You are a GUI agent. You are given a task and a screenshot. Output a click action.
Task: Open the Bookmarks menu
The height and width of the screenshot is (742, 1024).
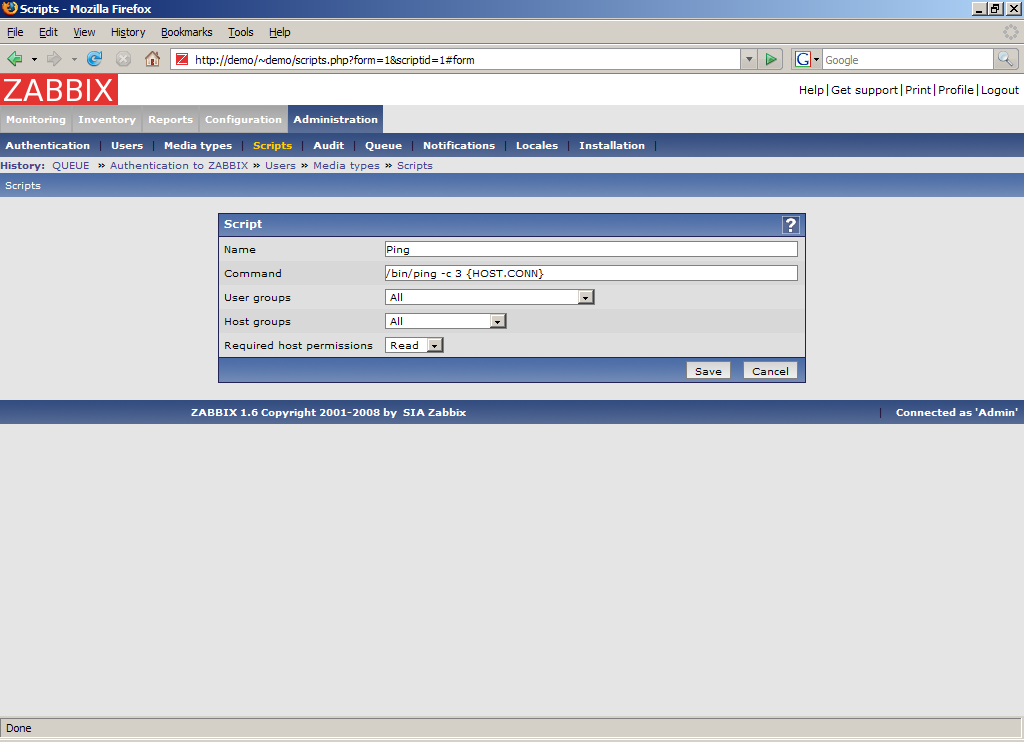tap(187, 32)
